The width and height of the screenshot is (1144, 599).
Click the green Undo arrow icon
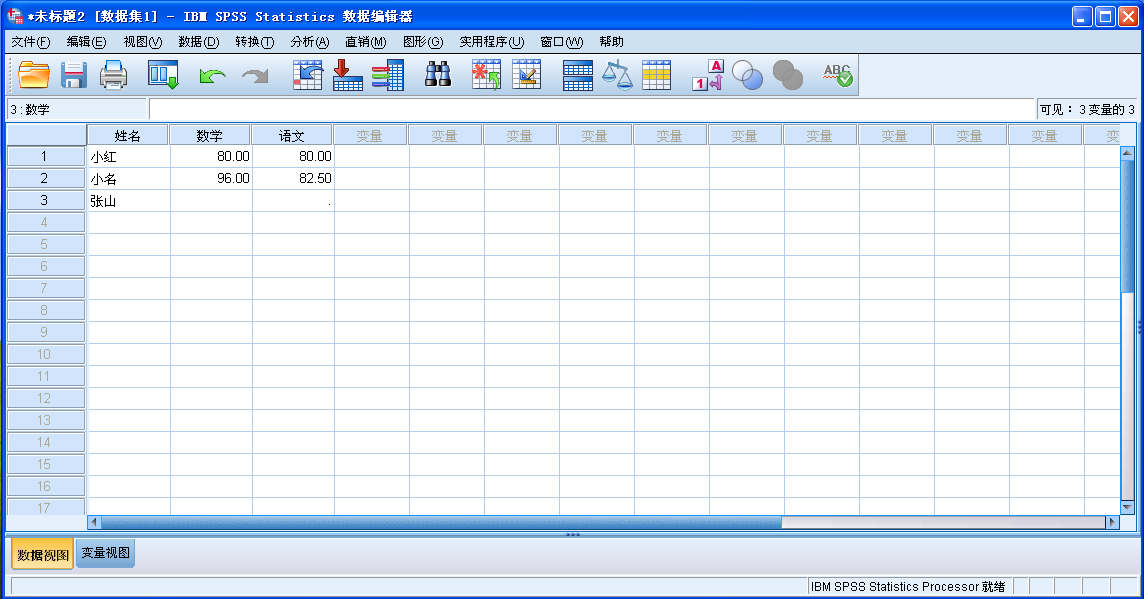coord(212,76)
